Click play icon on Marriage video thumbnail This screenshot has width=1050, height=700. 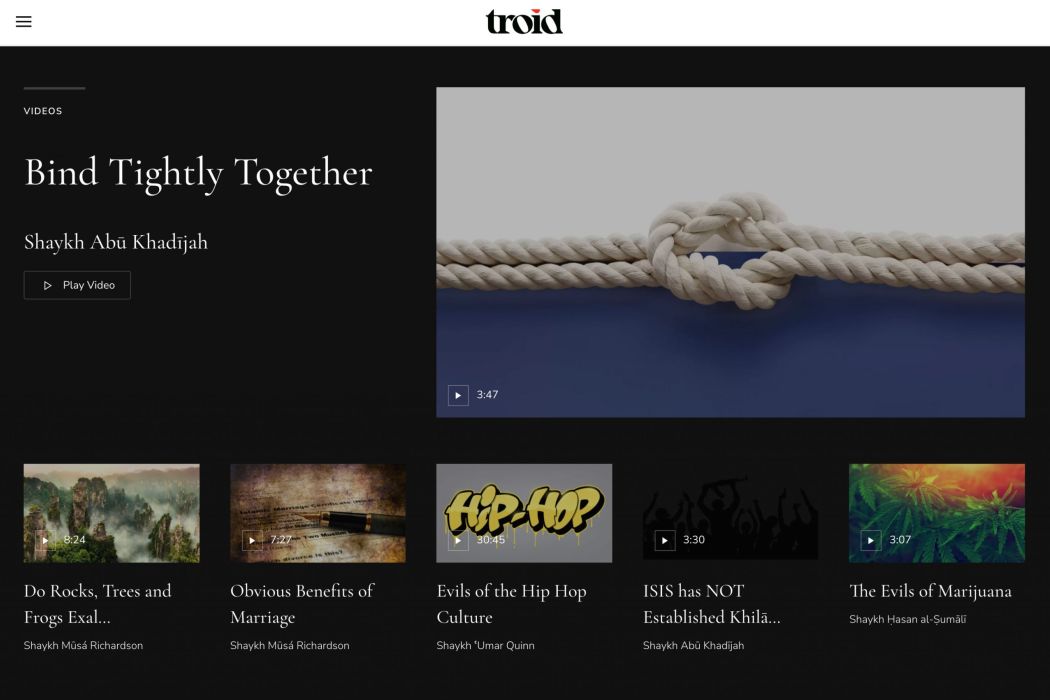click(x=252, y=540)
